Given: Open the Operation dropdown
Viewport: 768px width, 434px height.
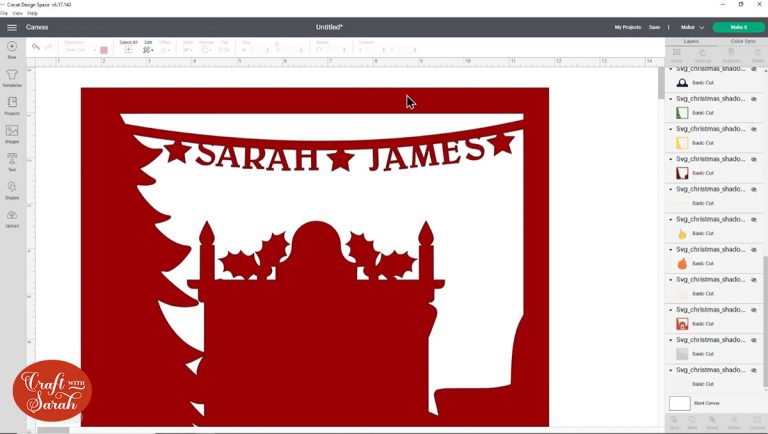Looking at the screenshot, I should click(80, 50).
